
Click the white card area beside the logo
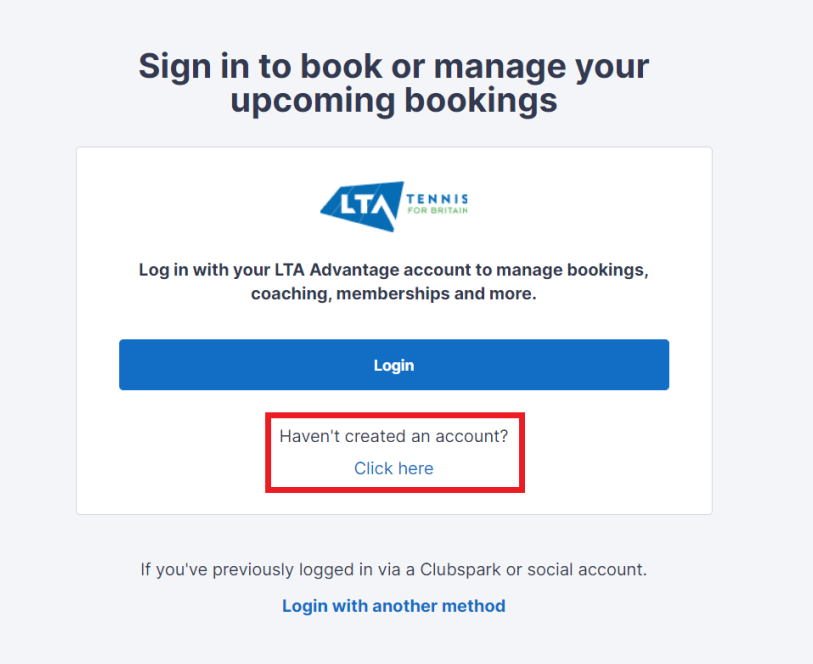570,207
